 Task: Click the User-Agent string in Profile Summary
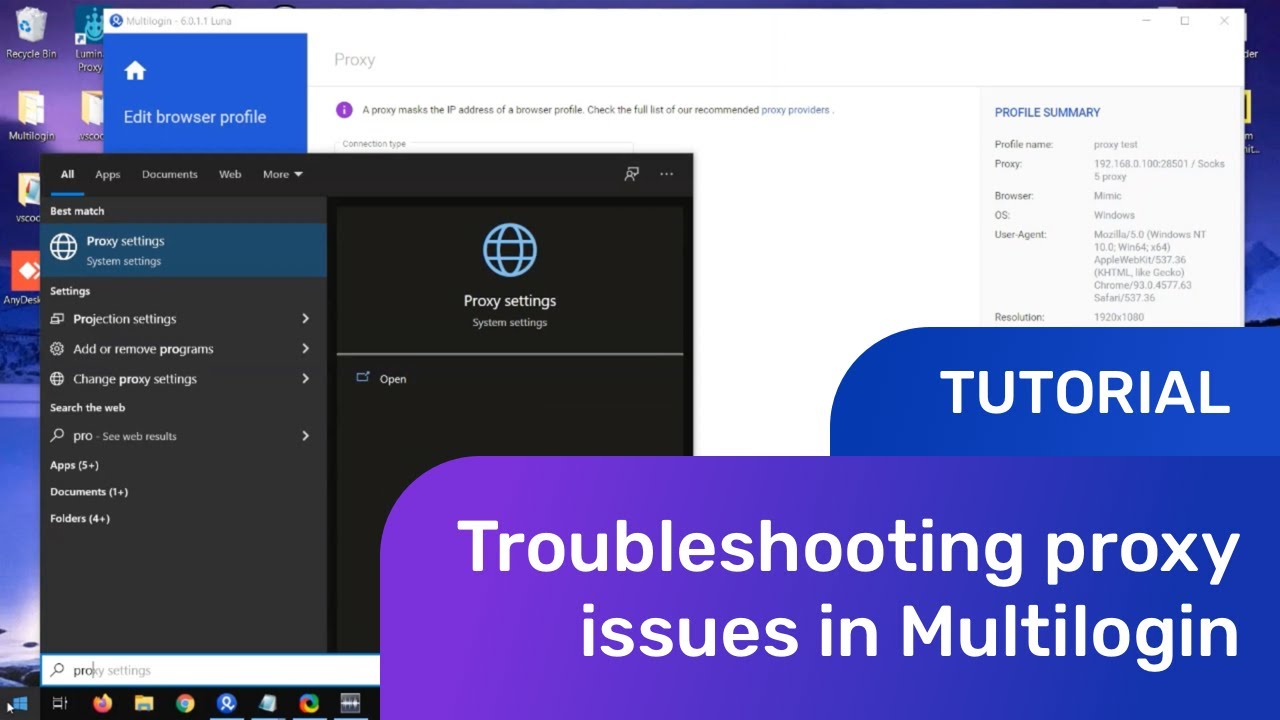(x=1150, y=266)
